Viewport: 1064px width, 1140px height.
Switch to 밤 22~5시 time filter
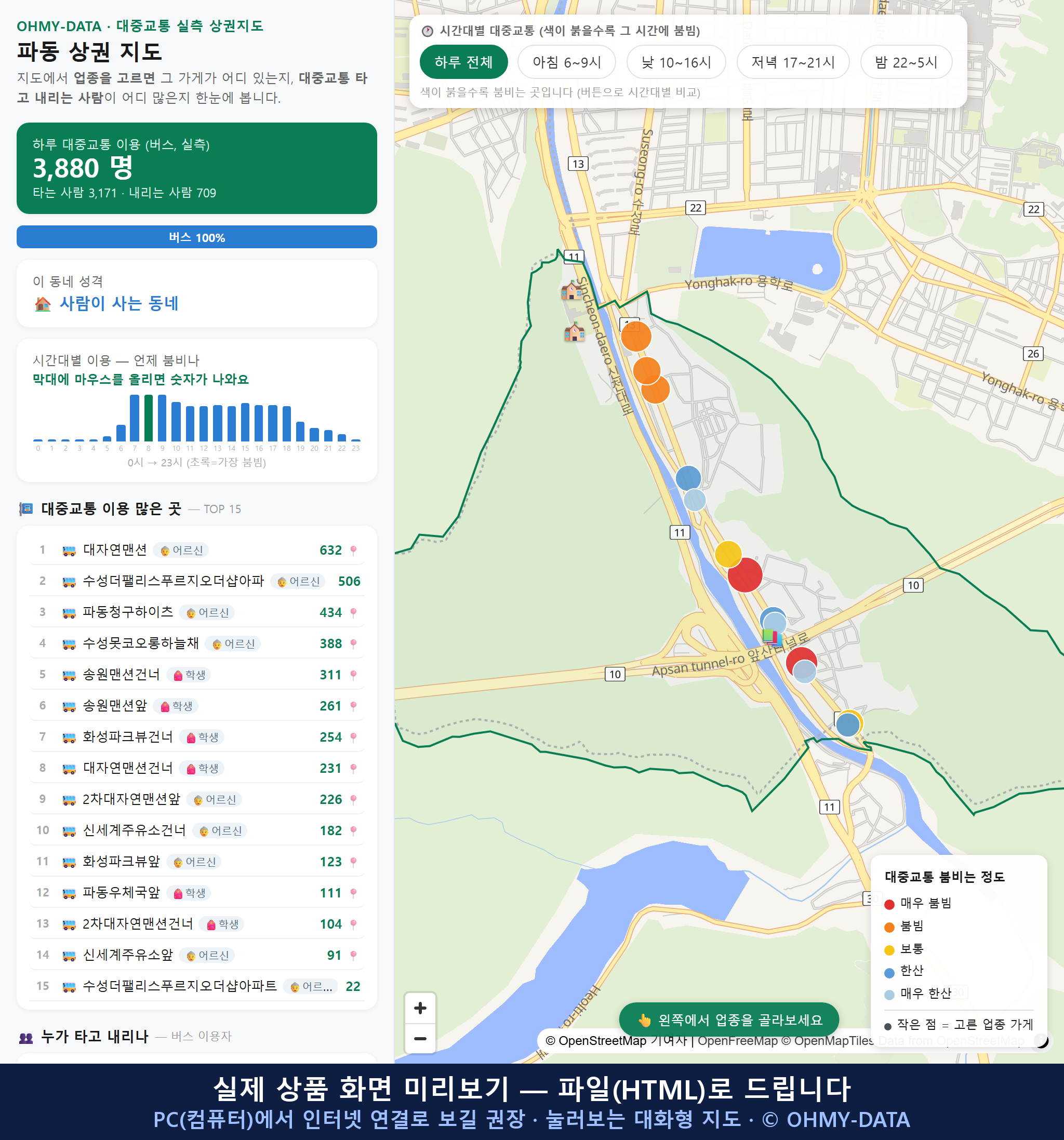[x=906, y=62]
